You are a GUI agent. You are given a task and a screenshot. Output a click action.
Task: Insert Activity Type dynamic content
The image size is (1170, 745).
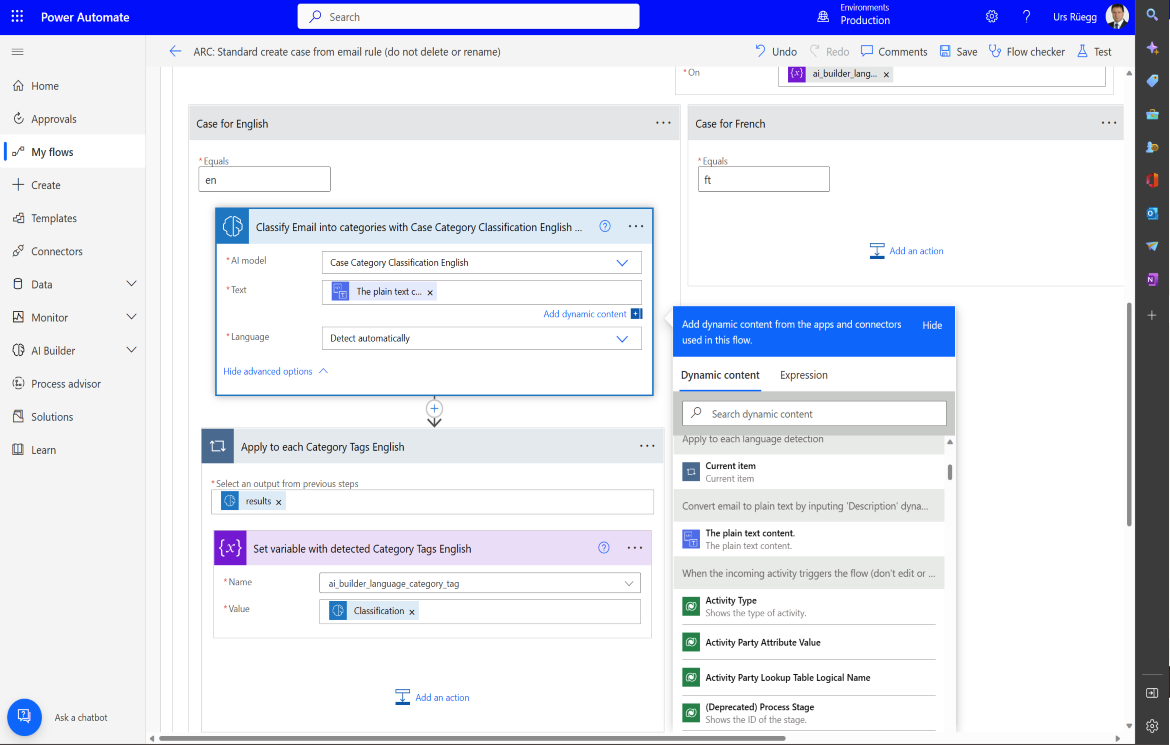point(809,606)
